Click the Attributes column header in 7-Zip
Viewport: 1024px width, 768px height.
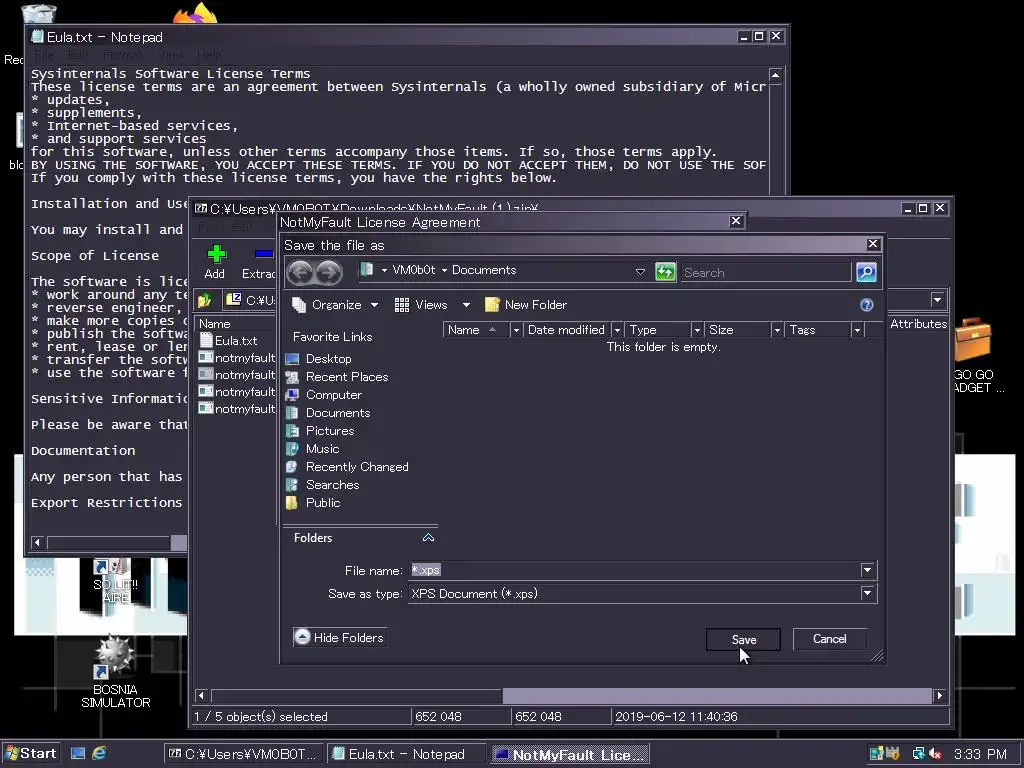pyautogui.click(x=918, y=323)
